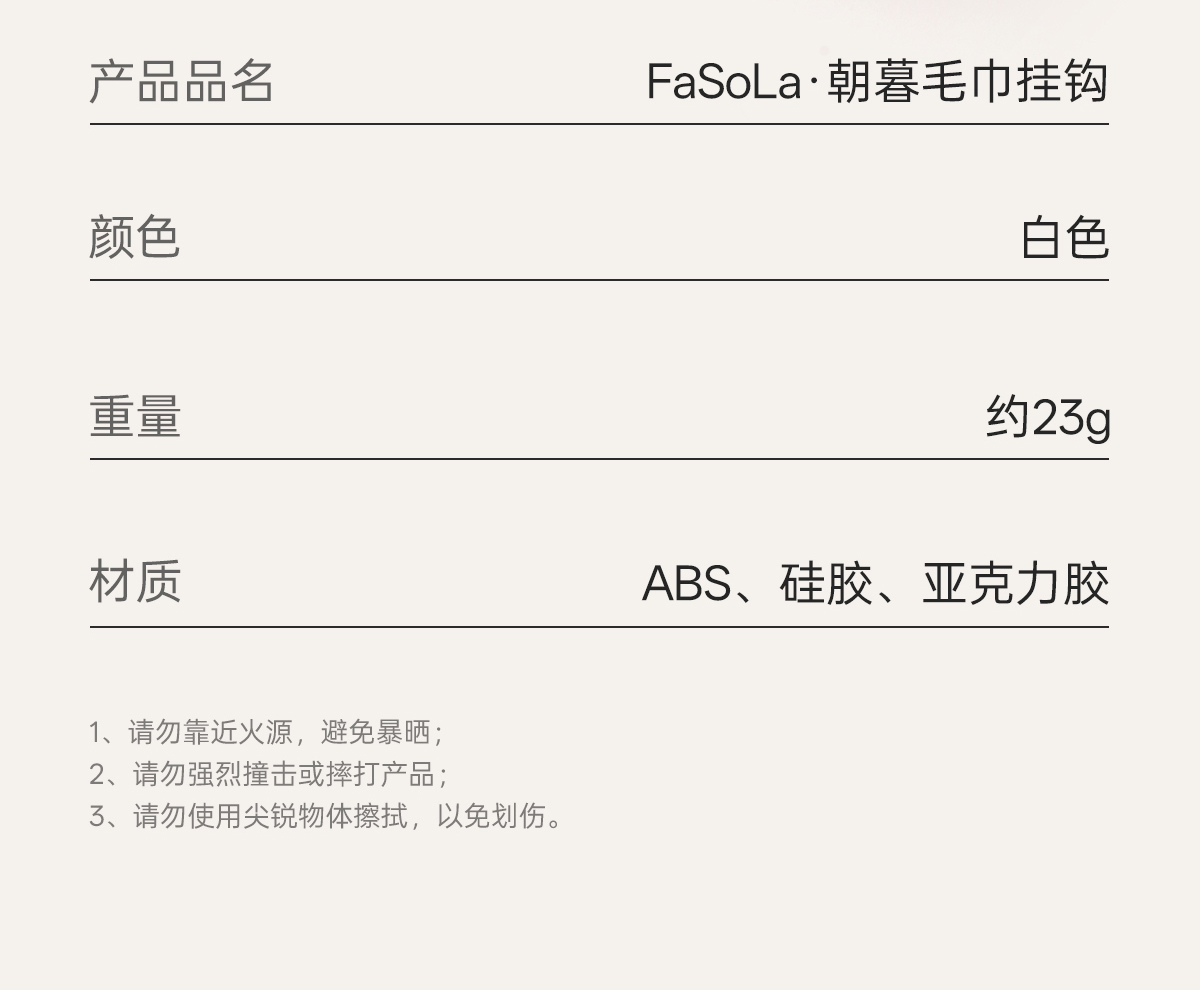
Task: Select the 约23g weight value
Action: click(x=1048, y=418)
